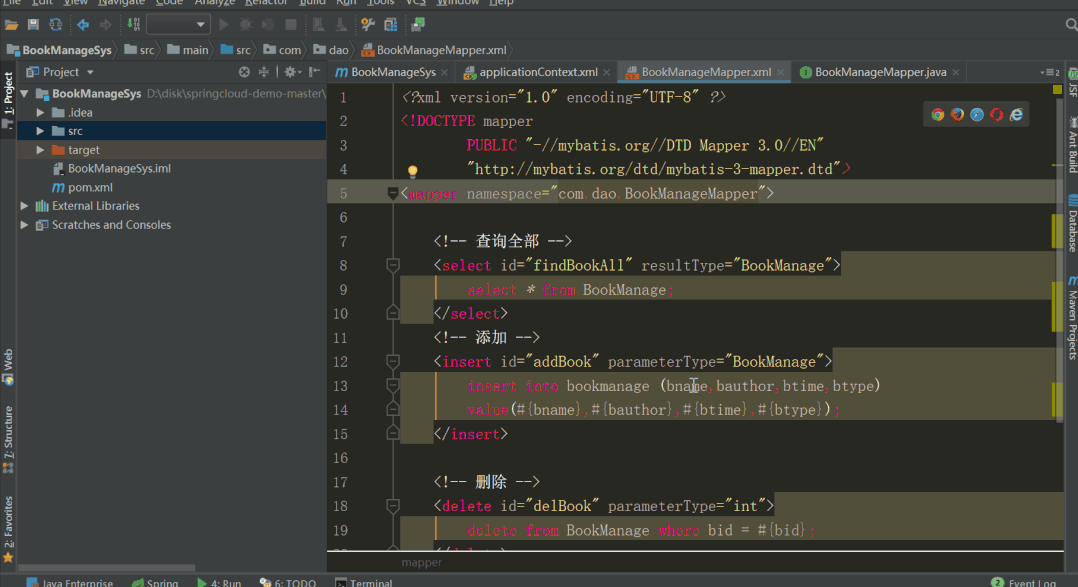Click the yellow lightbulb intention icon

(412, 171)
